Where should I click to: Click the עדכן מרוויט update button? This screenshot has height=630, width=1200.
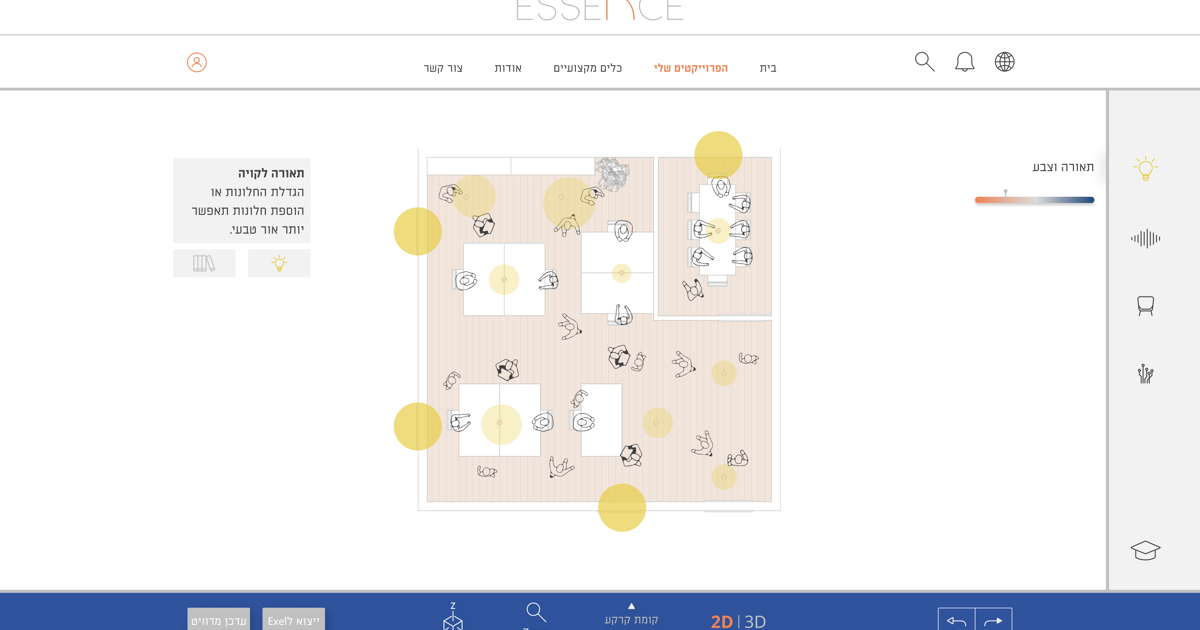[x=218, y=620]
